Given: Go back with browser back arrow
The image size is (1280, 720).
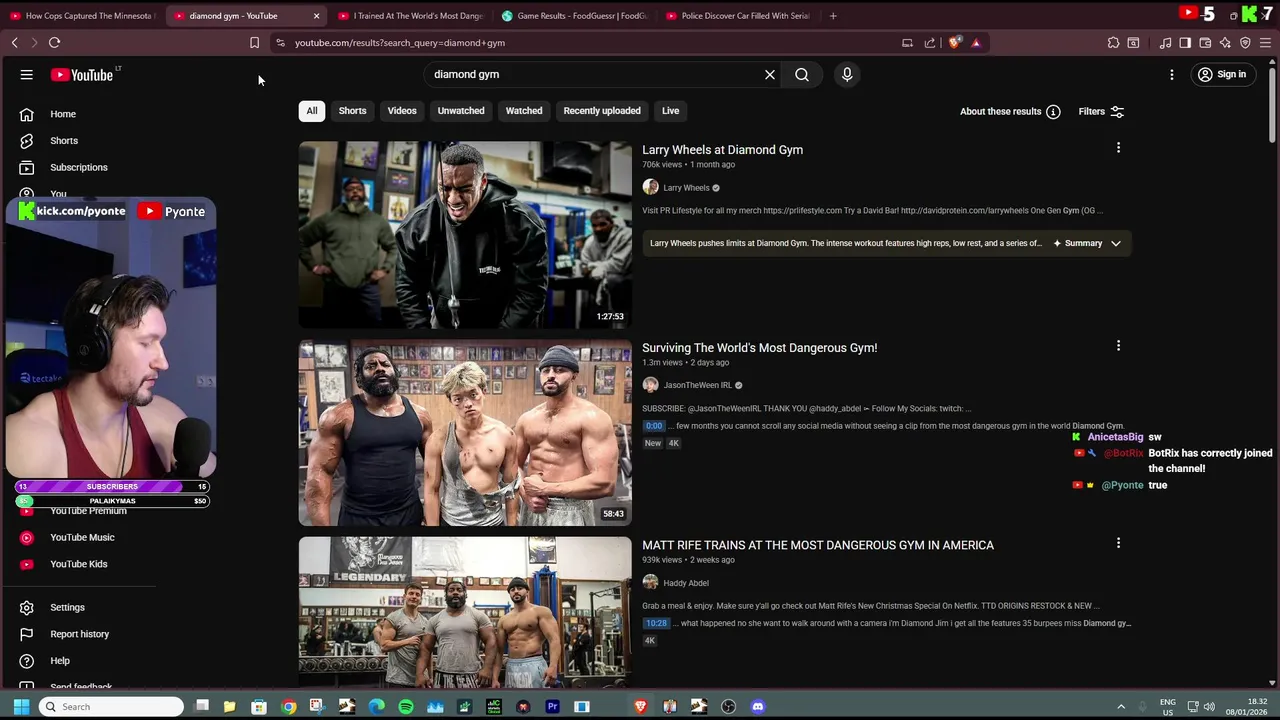Looking at the screenshot, I should click(x=15, y=43).
